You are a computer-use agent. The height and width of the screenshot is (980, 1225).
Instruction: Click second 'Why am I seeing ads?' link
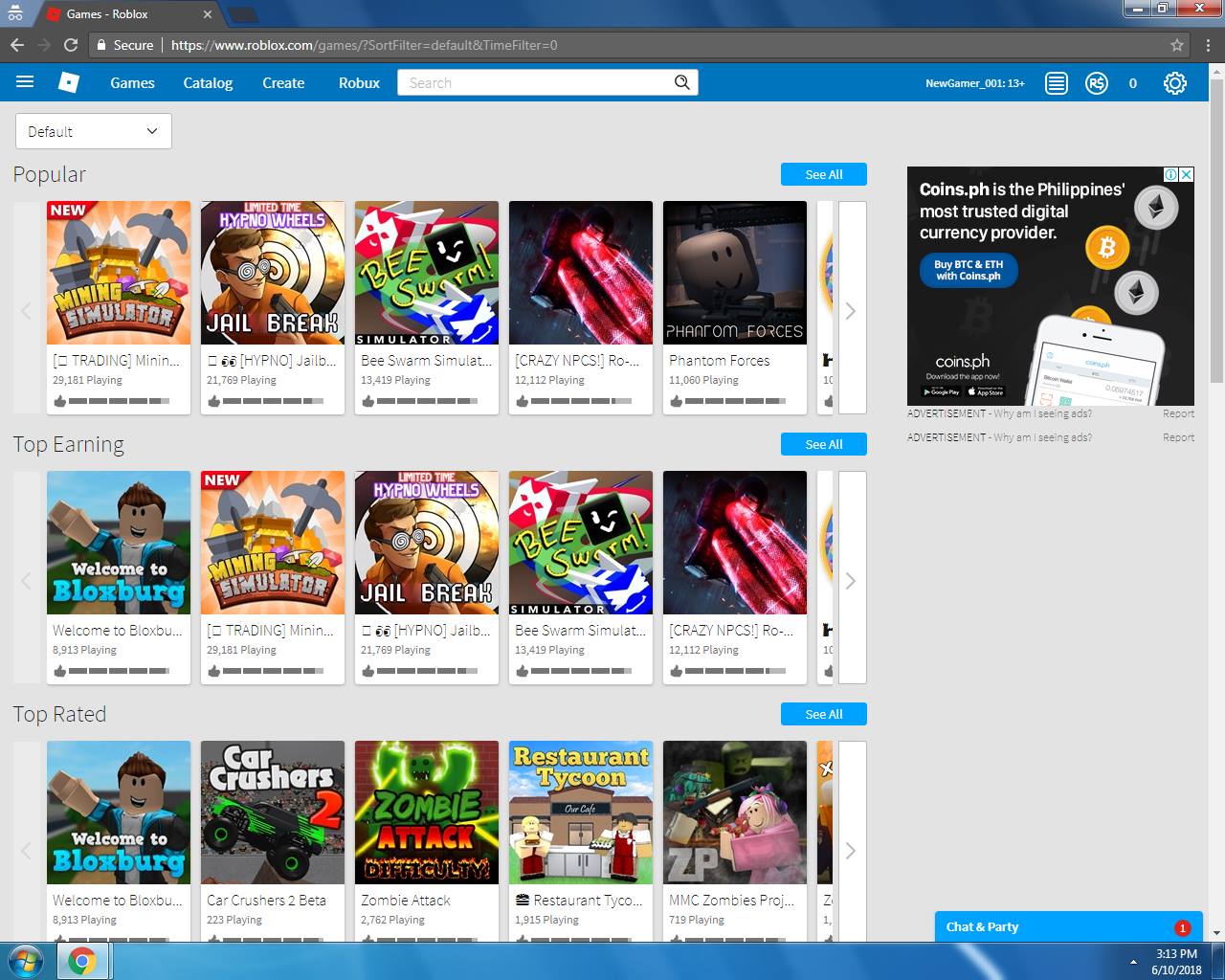pos(1042,437)
